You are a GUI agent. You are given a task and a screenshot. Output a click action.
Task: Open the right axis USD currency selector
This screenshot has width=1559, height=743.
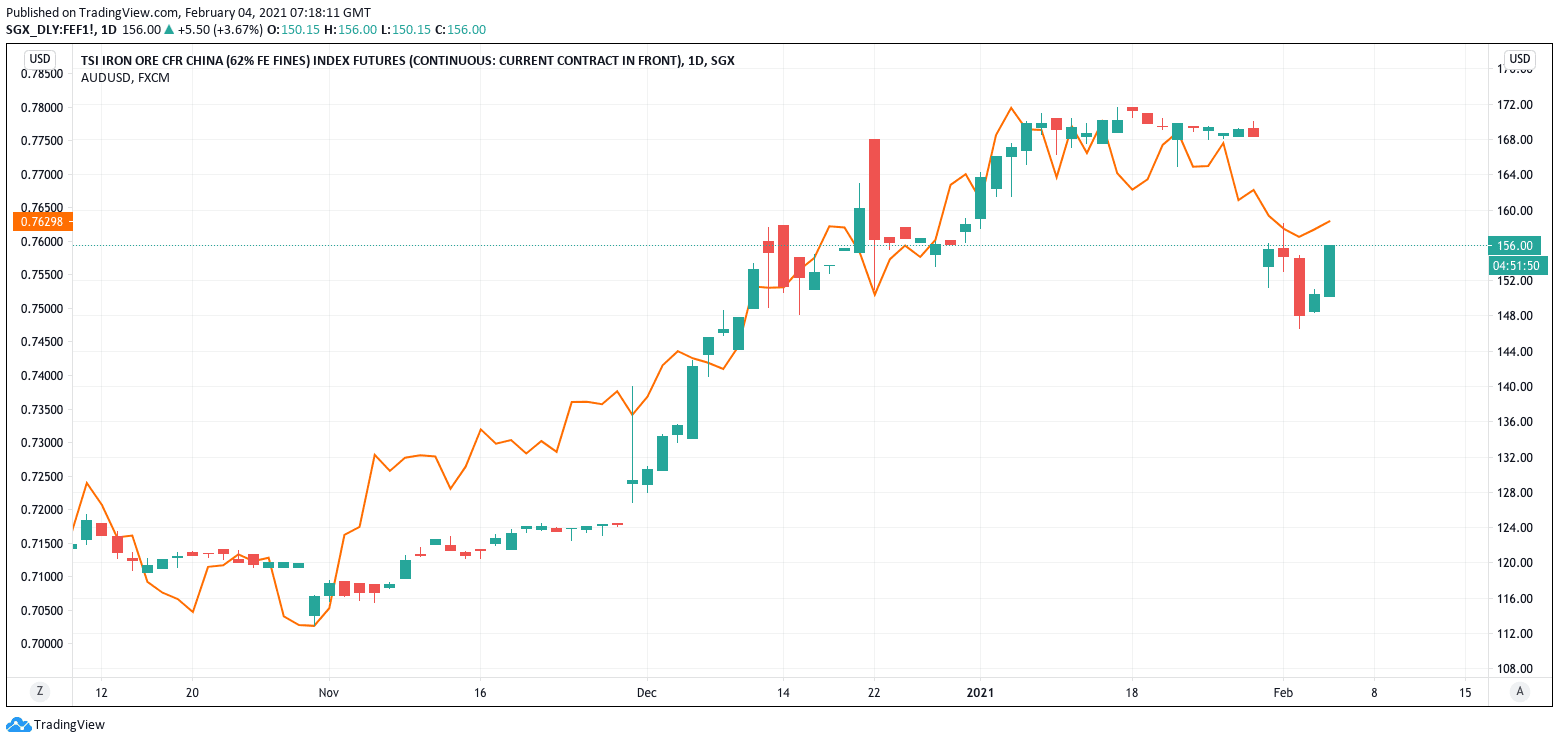coord(1520,59)
